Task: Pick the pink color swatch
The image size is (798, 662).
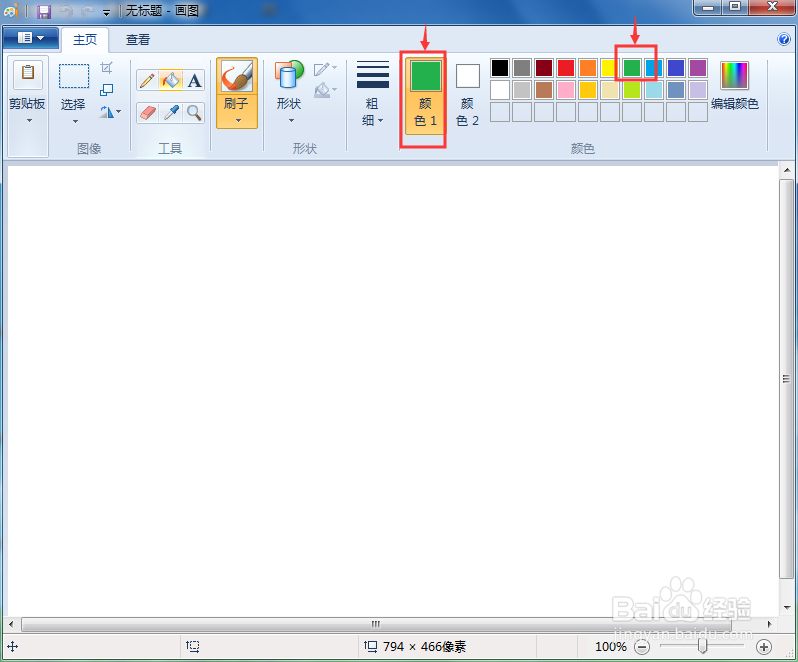Action: click(566, 90)
